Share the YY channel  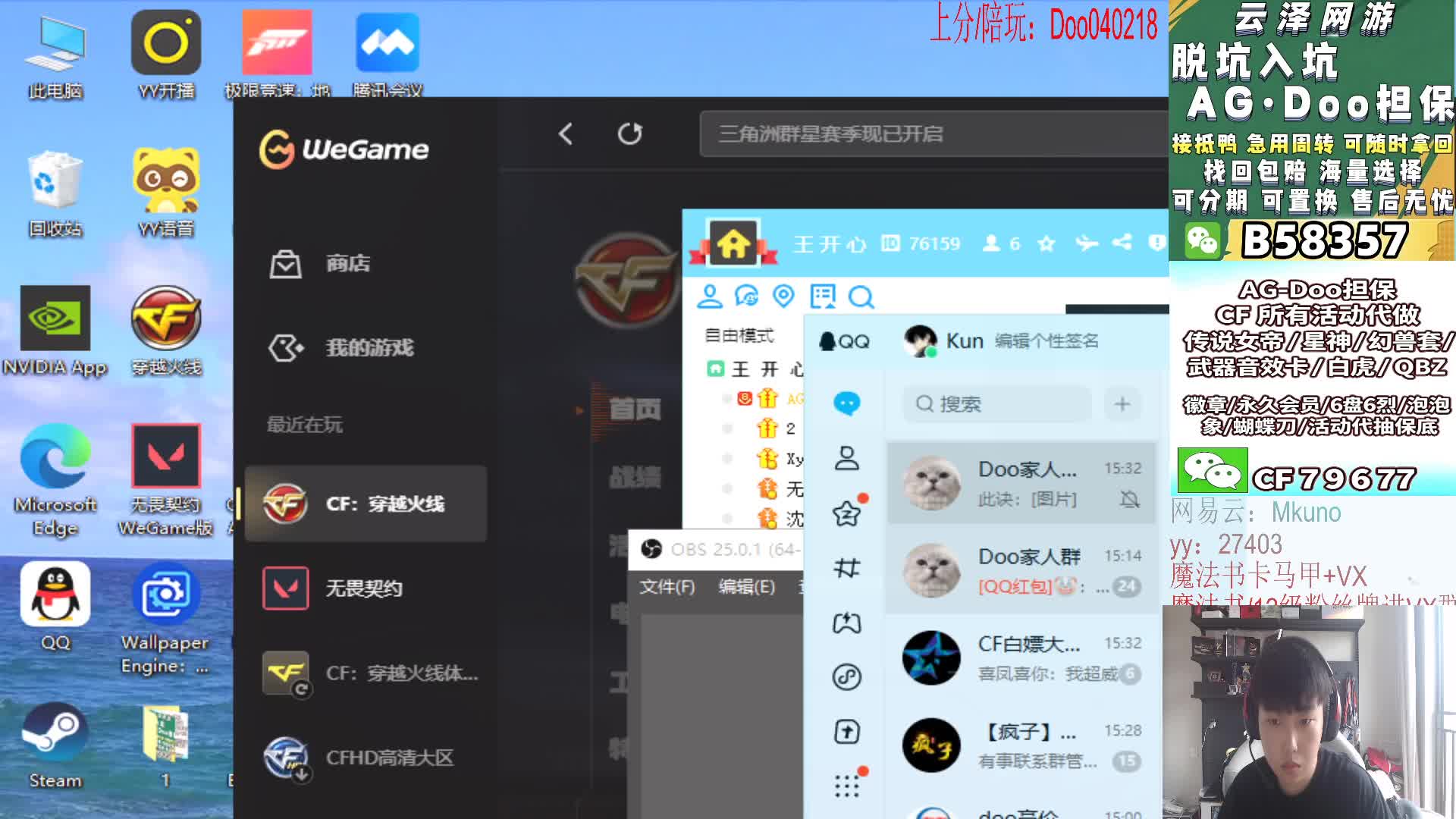[x=1122, y=243]
